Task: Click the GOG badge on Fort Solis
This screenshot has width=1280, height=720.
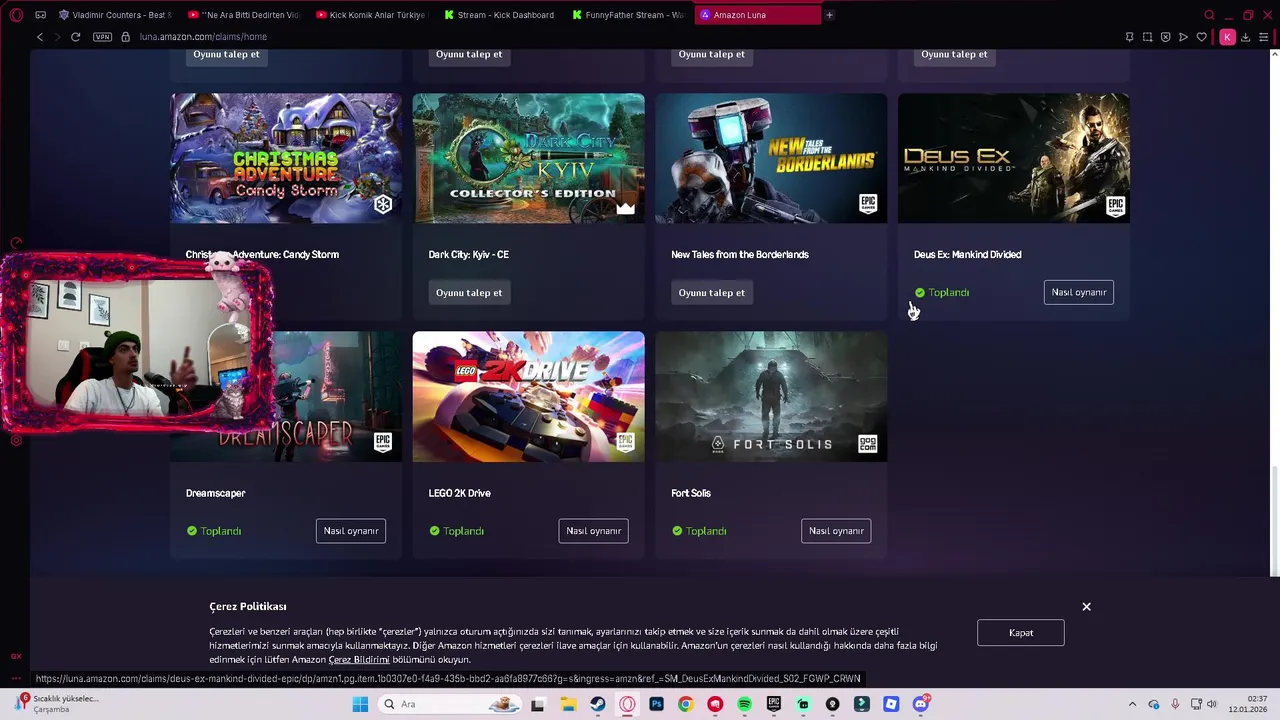Action: coord(868,444)
